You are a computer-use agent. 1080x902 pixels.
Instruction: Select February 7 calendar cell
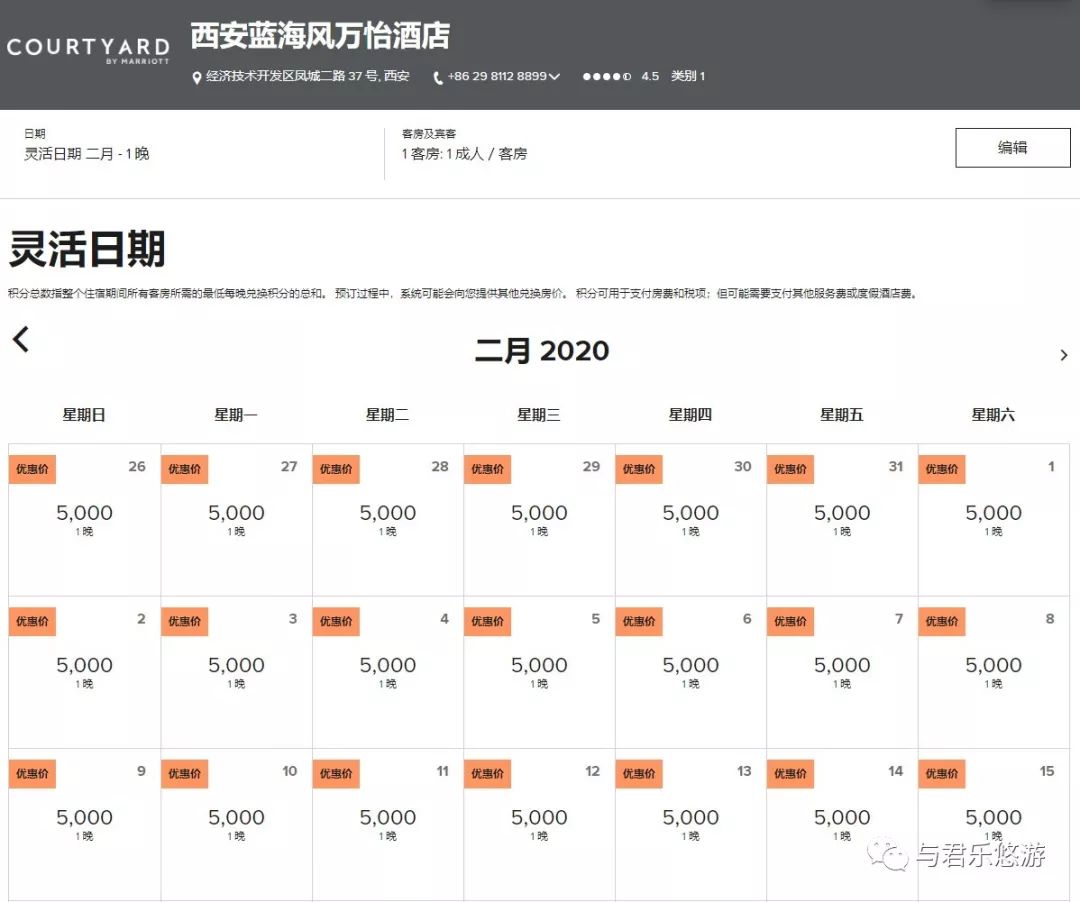842,673
